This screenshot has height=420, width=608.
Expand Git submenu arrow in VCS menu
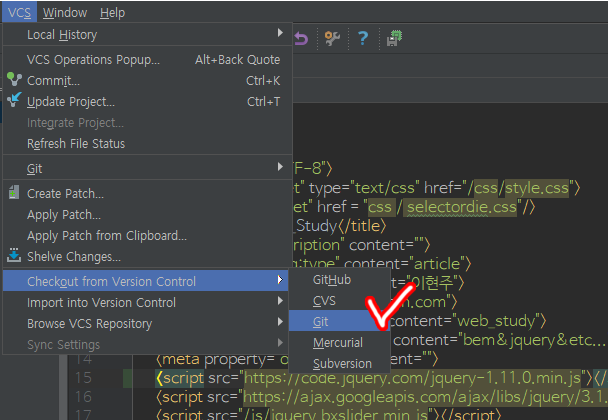tap(280, 167)
